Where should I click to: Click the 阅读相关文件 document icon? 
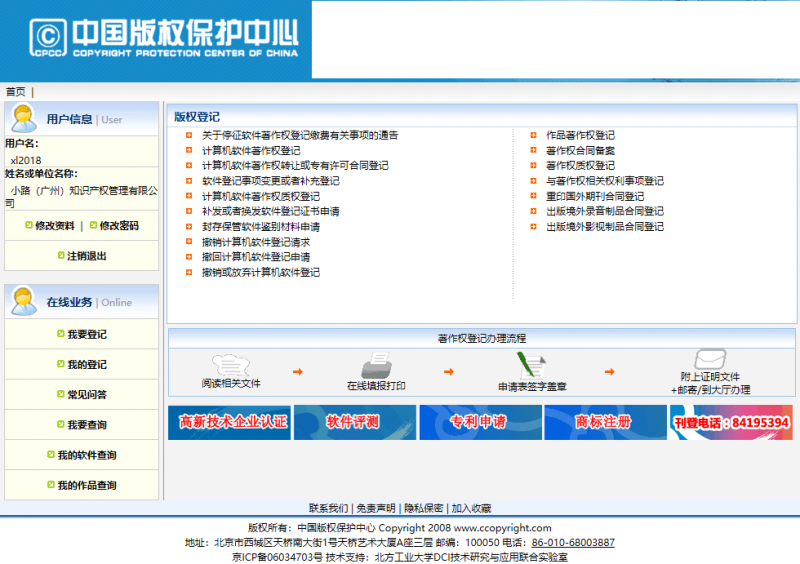click(231, 365)
